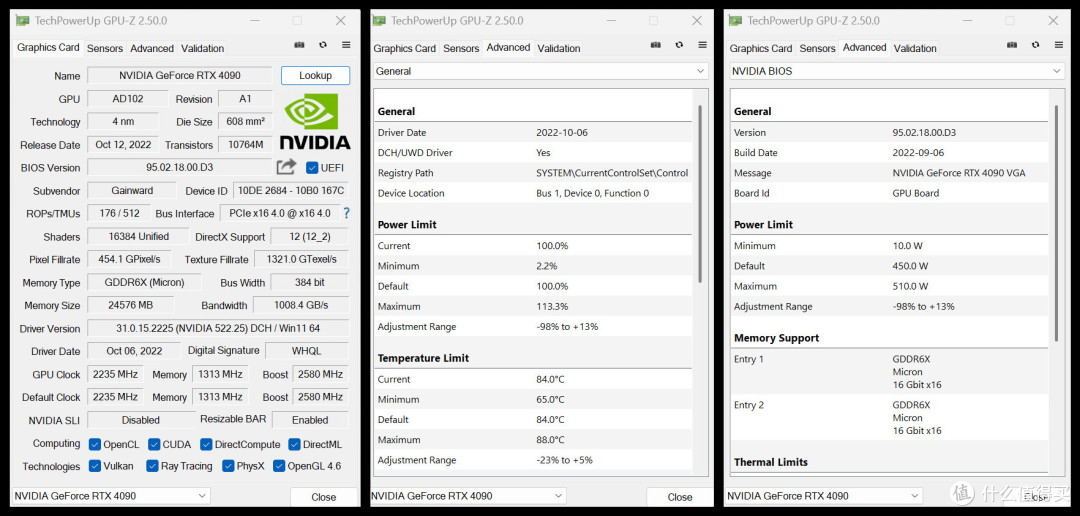Open GPU selector dropdown in middle window
The width and height of the screenshot is (1080, 516).
[x=468, y=496]
